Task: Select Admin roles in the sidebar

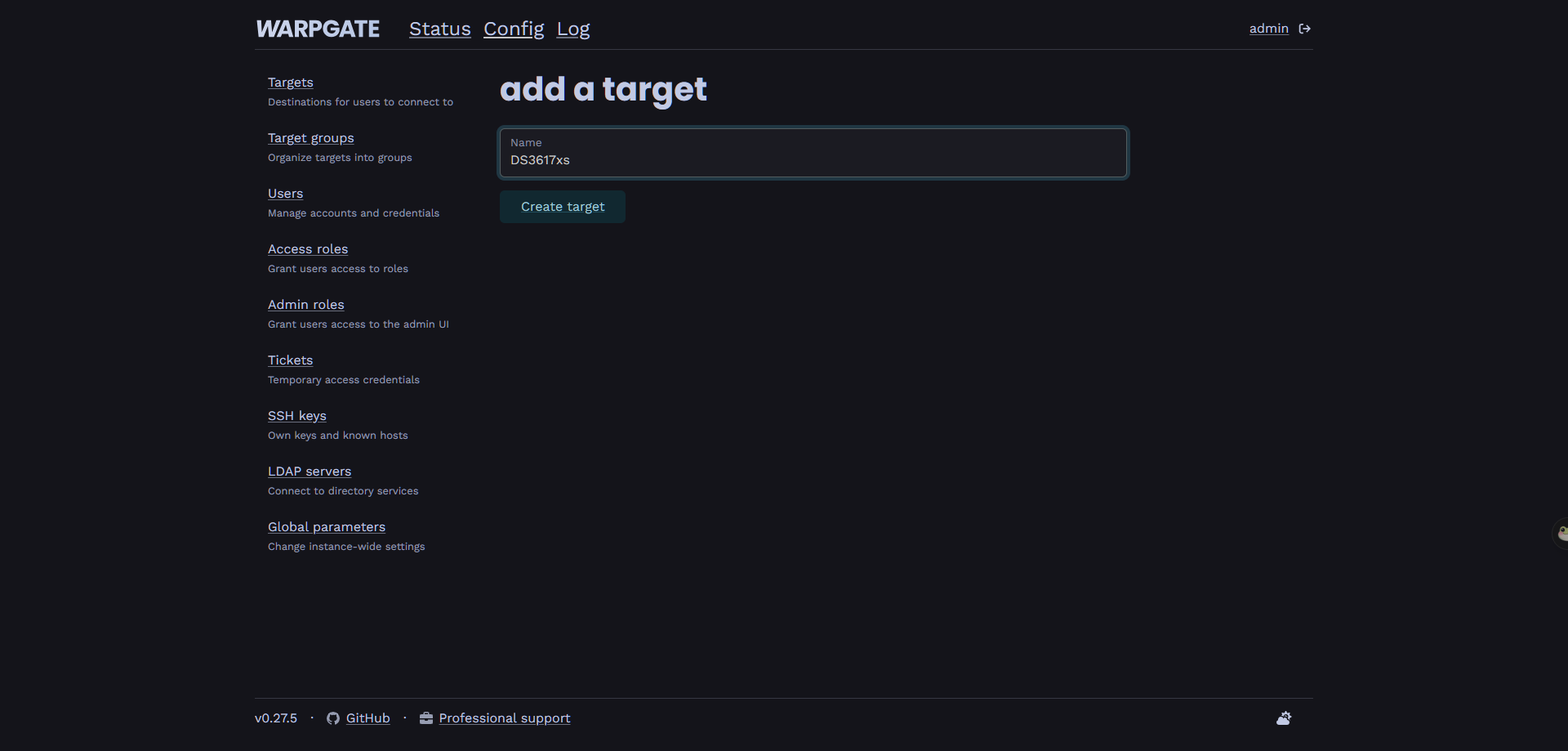Action: (305, 305)
